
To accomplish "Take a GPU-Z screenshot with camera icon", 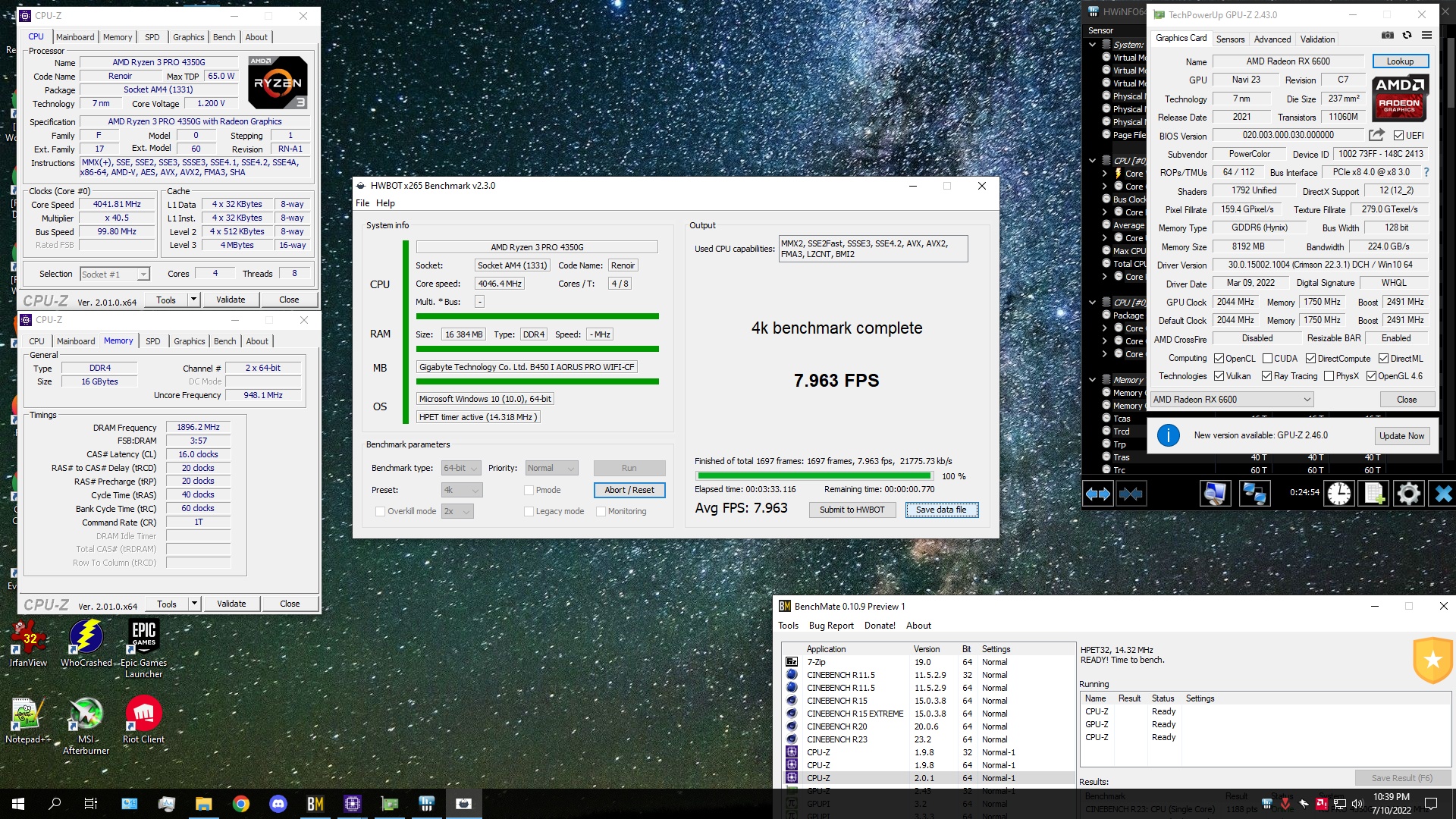I will (x=1387, y=36).
